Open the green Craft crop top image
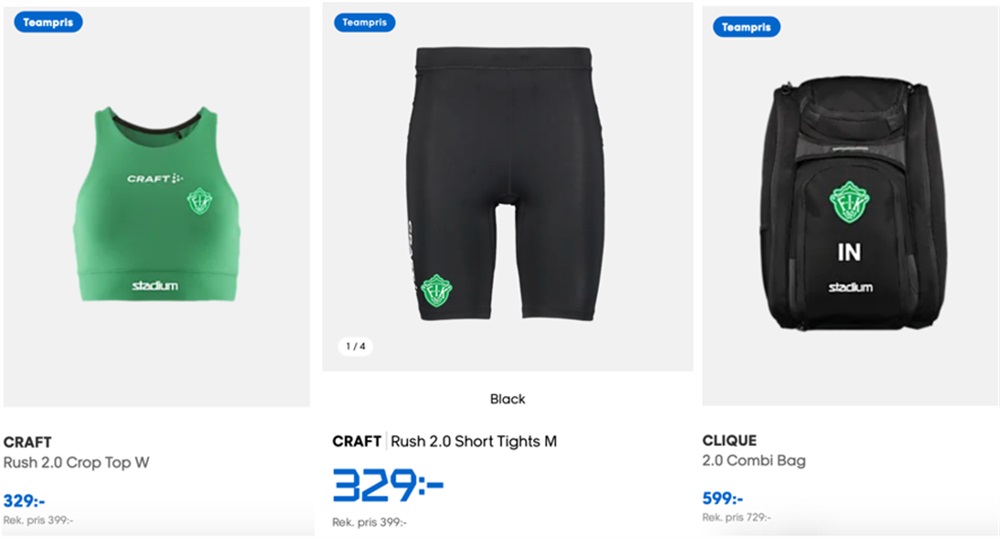The height and width of the screenshot is (538, 1000). coord(156,204)
